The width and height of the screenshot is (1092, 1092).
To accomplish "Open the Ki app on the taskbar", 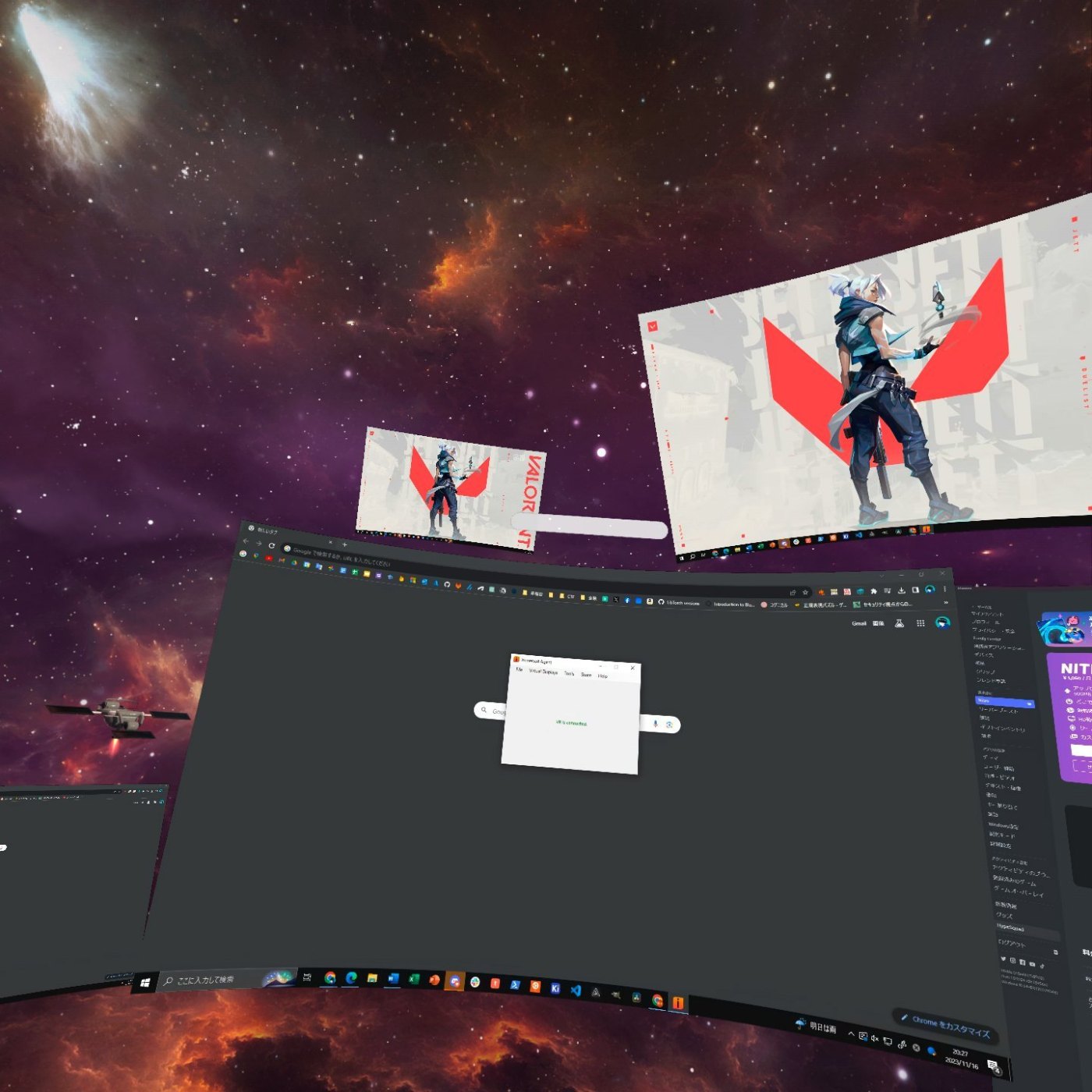I will click(x=555, y=988).
